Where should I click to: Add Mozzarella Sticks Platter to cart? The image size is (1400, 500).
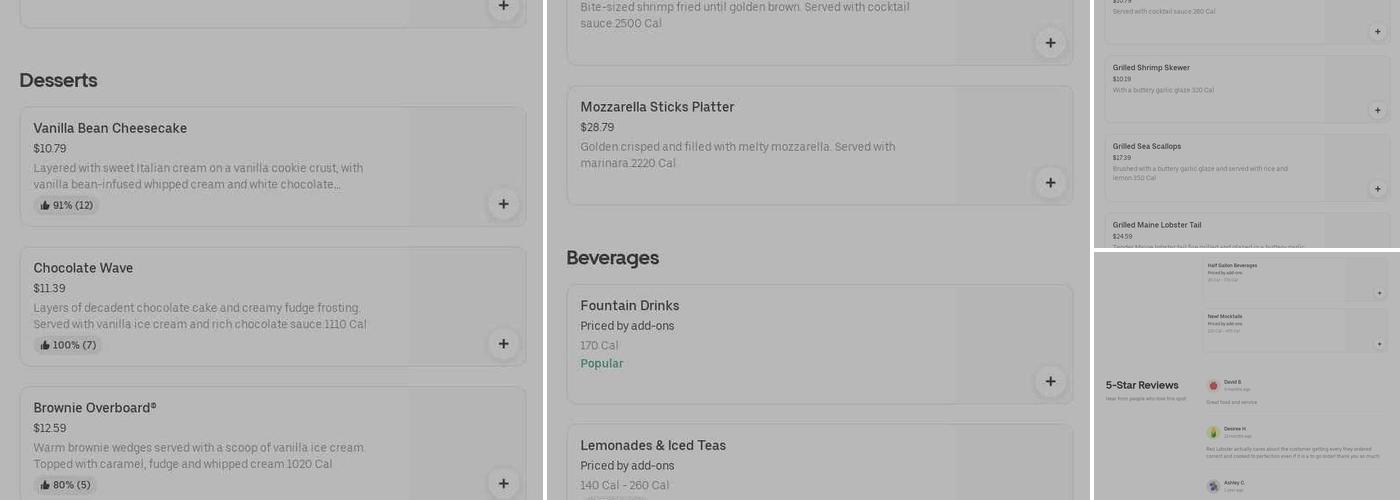coord(1050,182)
